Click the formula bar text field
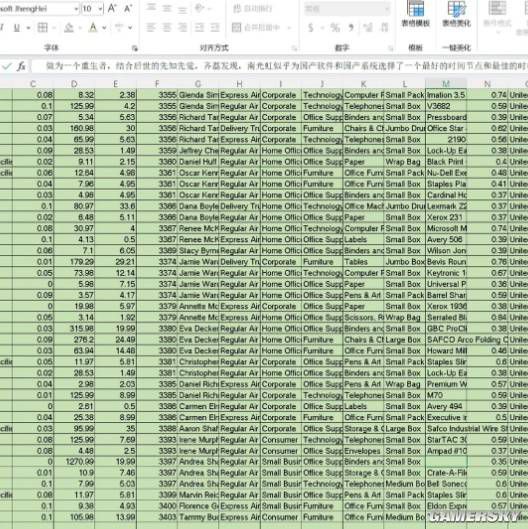Image resolution: width=528 pixels, height=529 pixels. 280,66
